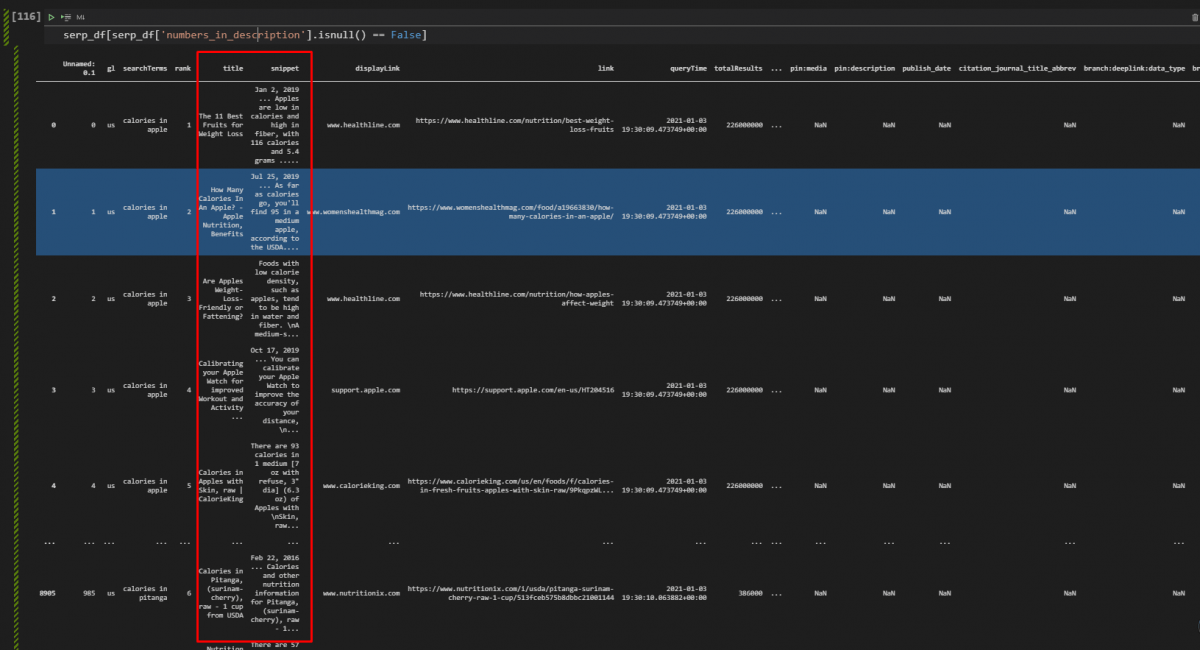This screenshot has width=1200, height=650.
Task: Click healthline link 'how-apples-affect-weight'
Action: coord(517,298)
